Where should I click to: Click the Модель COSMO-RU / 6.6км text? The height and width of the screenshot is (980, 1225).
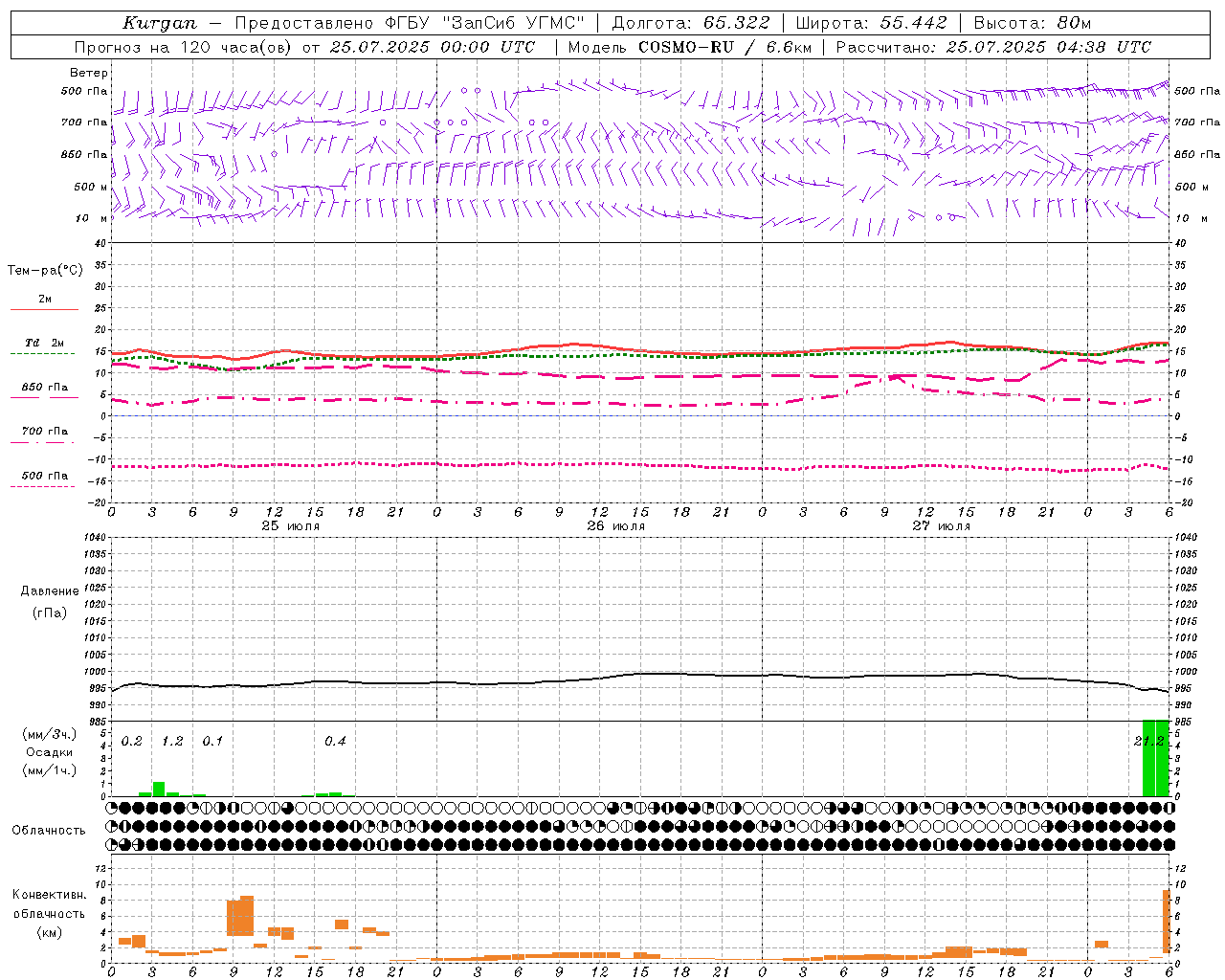click(689, 47)
